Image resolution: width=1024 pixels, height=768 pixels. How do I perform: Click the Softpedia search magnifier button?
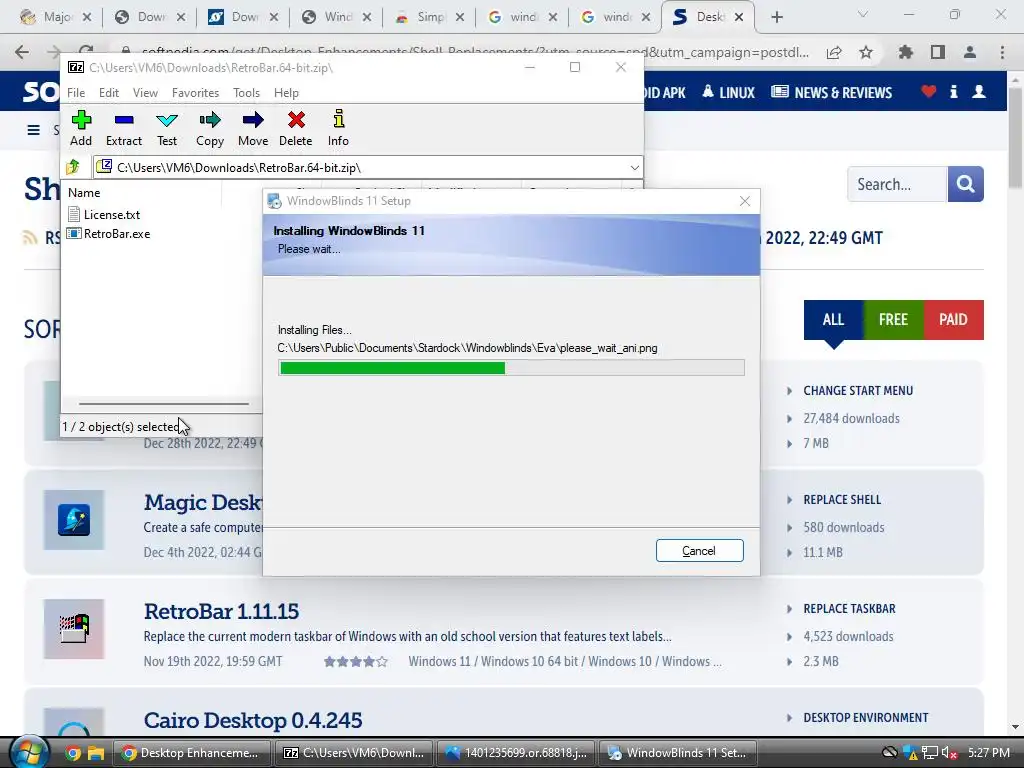point(965,184)
